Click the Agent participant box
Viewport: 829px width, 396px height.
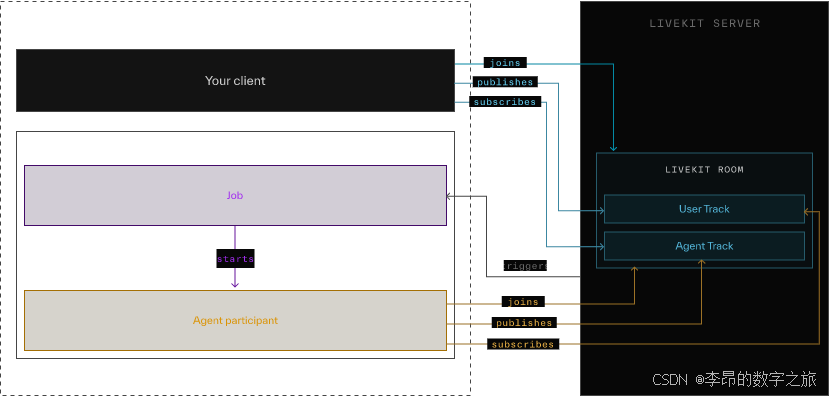235,320
